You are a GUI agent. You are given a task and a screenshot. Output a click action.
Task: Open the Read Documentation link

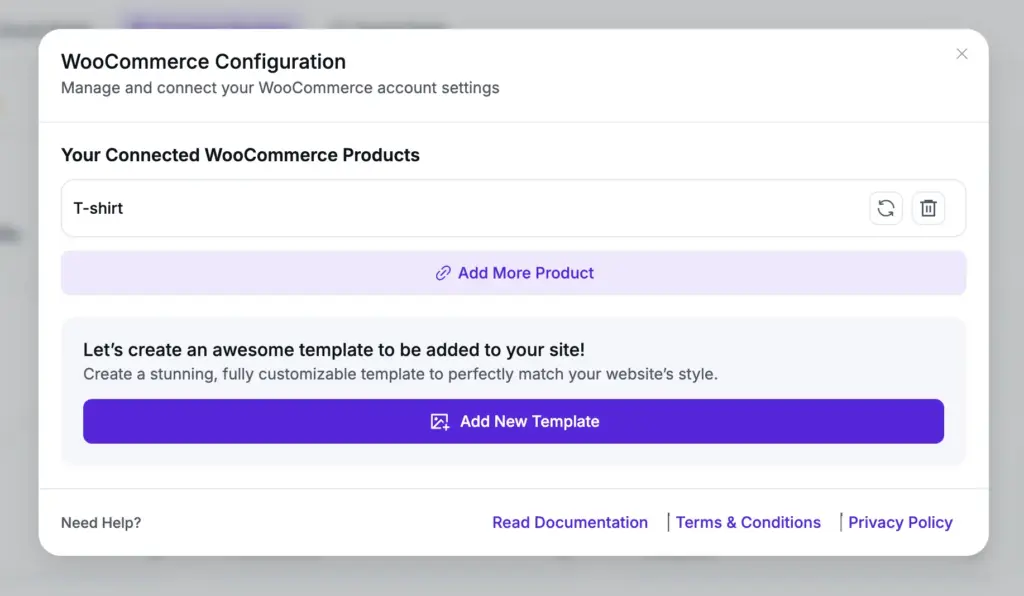pyautogui.click(x=569, y=522)
